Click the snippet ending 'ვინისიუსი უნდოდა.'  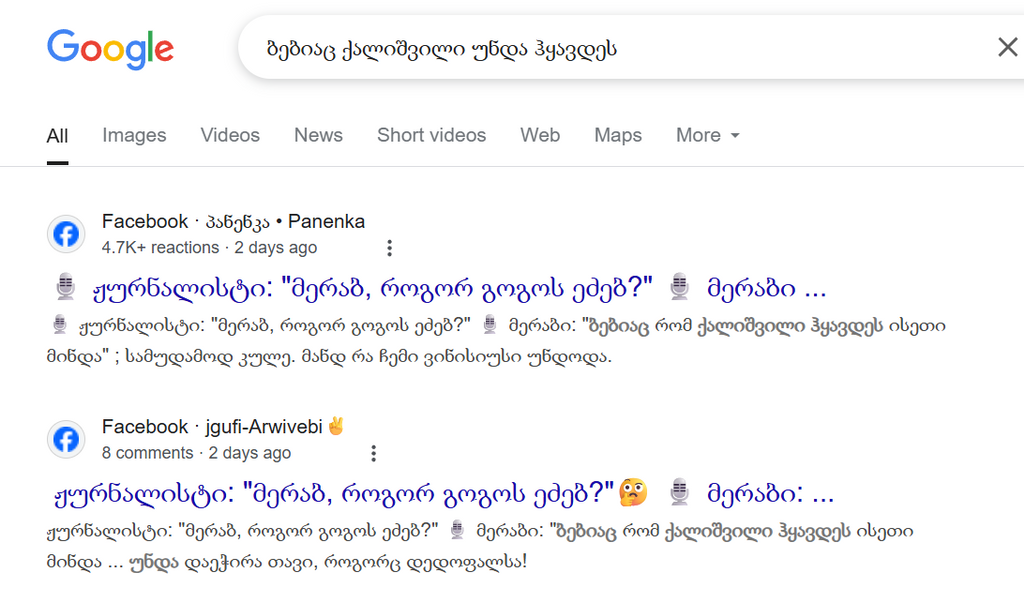pos(496,341)
